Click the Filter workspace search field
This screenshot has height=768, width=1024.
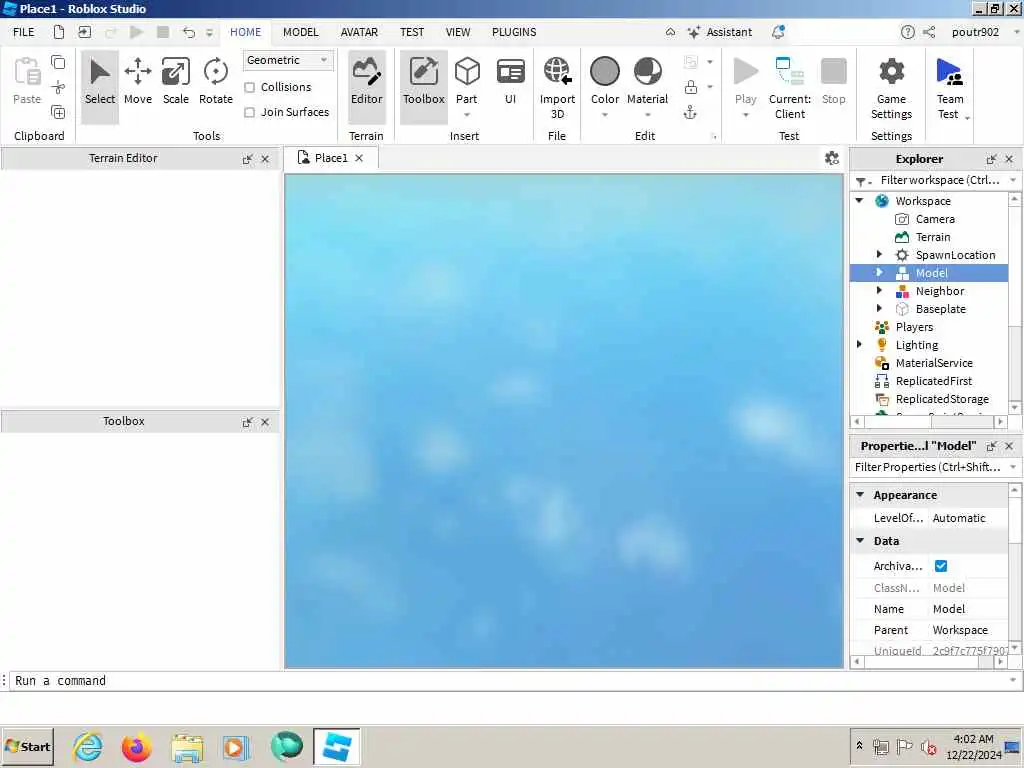[x=939, y=180]
